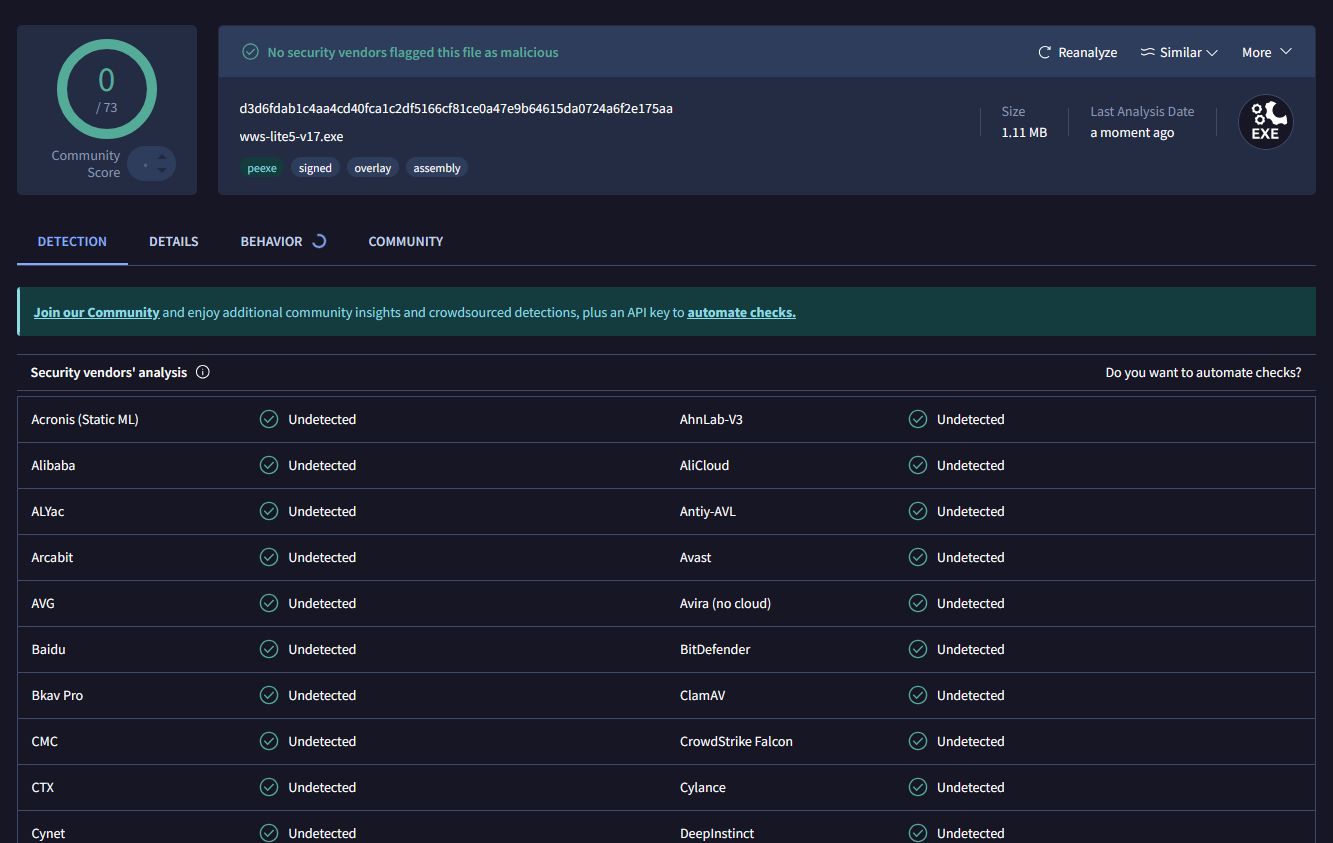Open the Similar dropdown
The image size is (1333, 843).
[1179, 52]
